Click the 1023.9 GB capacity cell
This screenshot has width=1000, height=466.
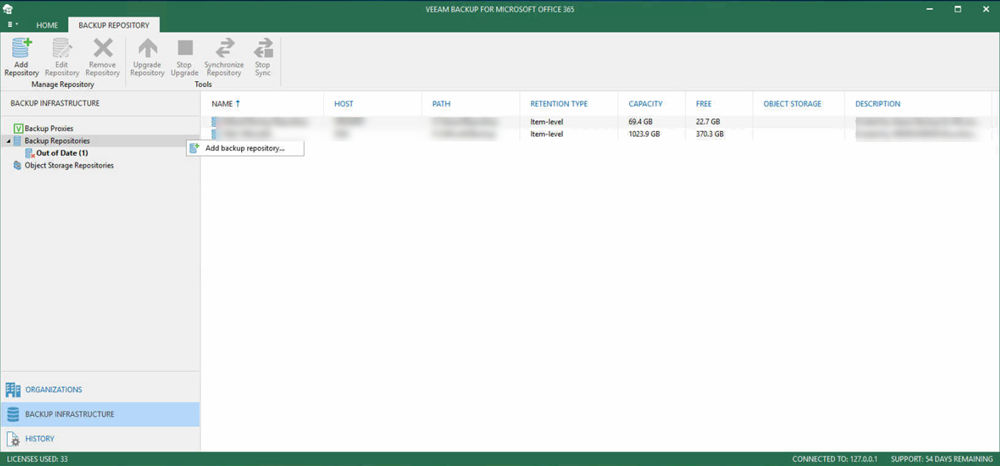tap(644, 134)
